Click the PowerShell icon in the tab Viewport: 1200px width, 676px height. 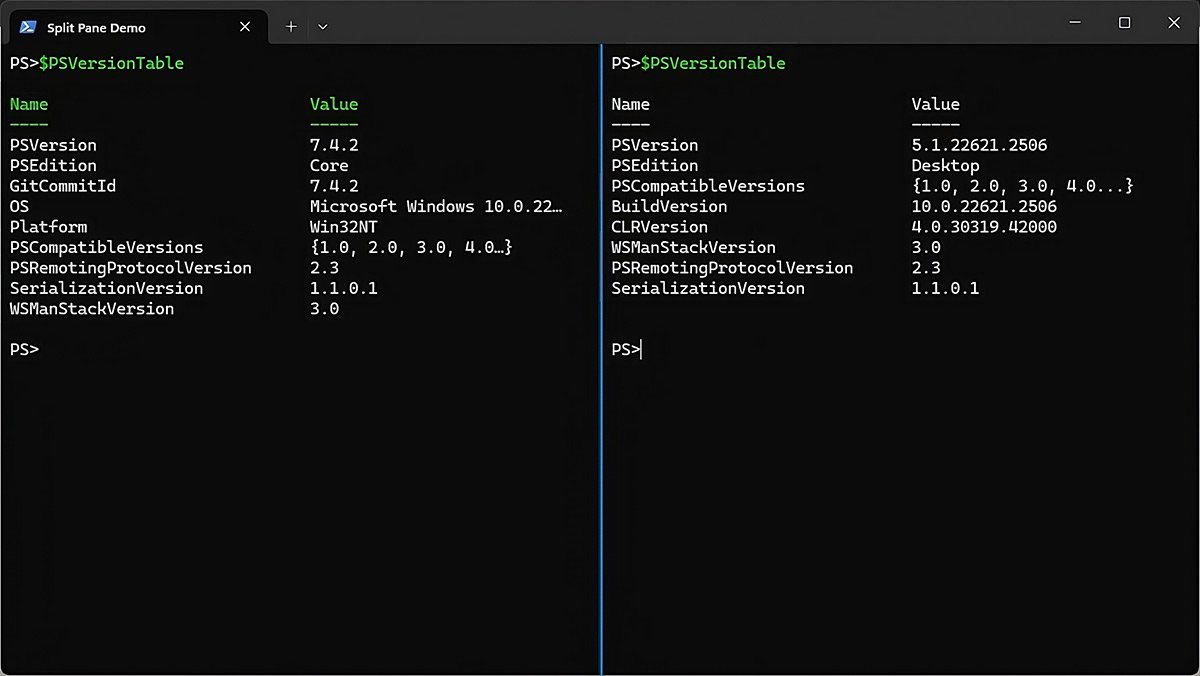click(x=28, y=27)
